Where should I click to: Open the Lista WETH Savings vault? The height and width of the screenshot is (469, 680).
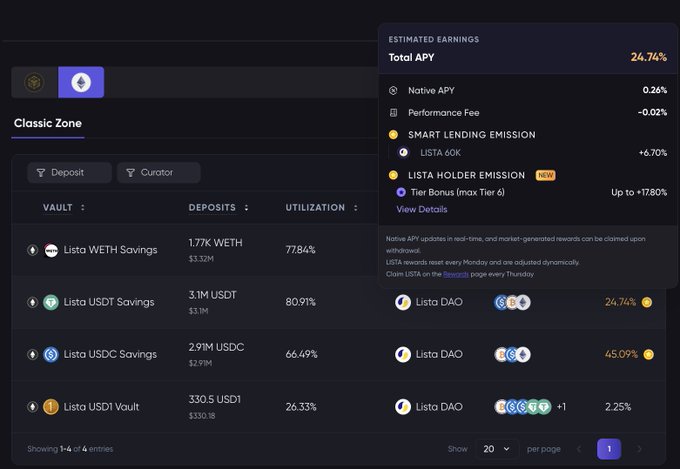click(110, 250)
